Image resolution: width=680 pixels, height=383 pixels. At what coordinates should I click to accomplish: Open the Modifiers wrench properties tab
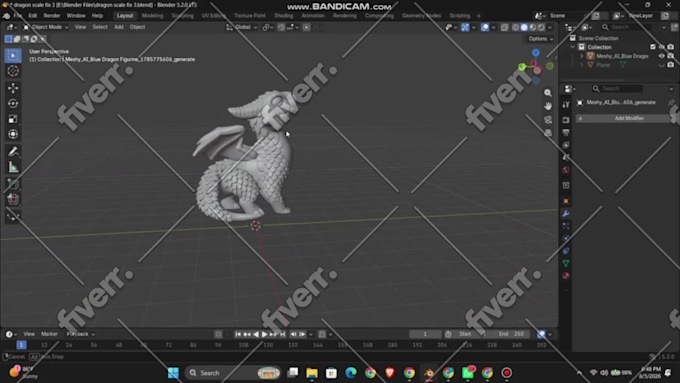point(566,213)
